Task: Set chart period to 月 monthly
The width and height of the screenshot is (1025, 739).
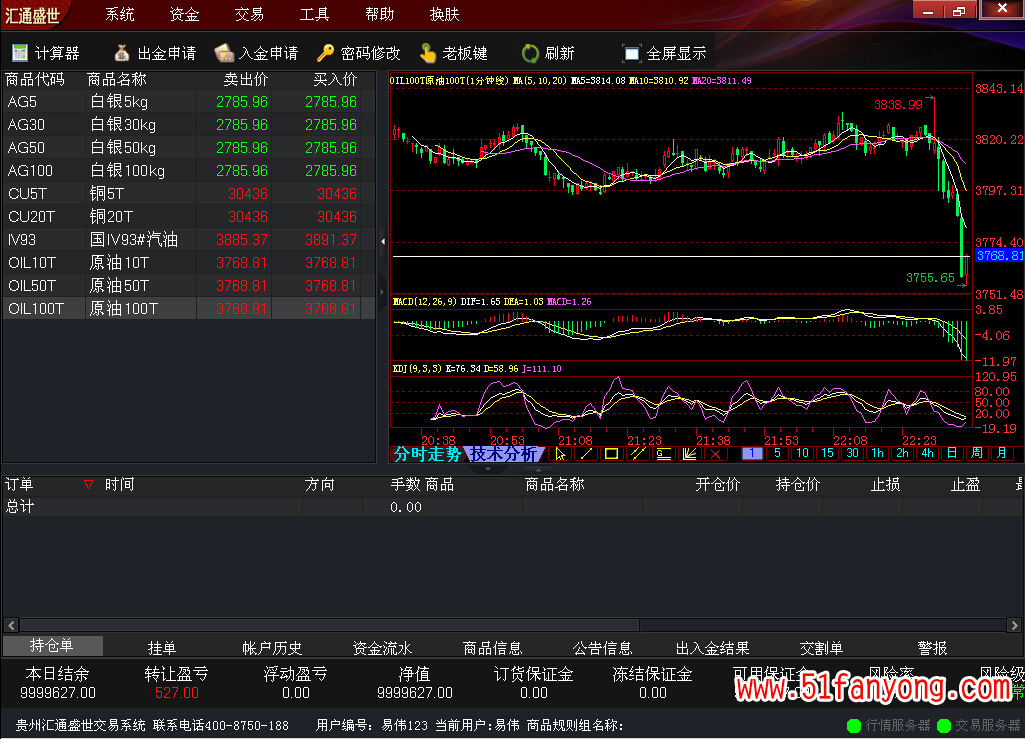Action: [x=1001, y=453]
